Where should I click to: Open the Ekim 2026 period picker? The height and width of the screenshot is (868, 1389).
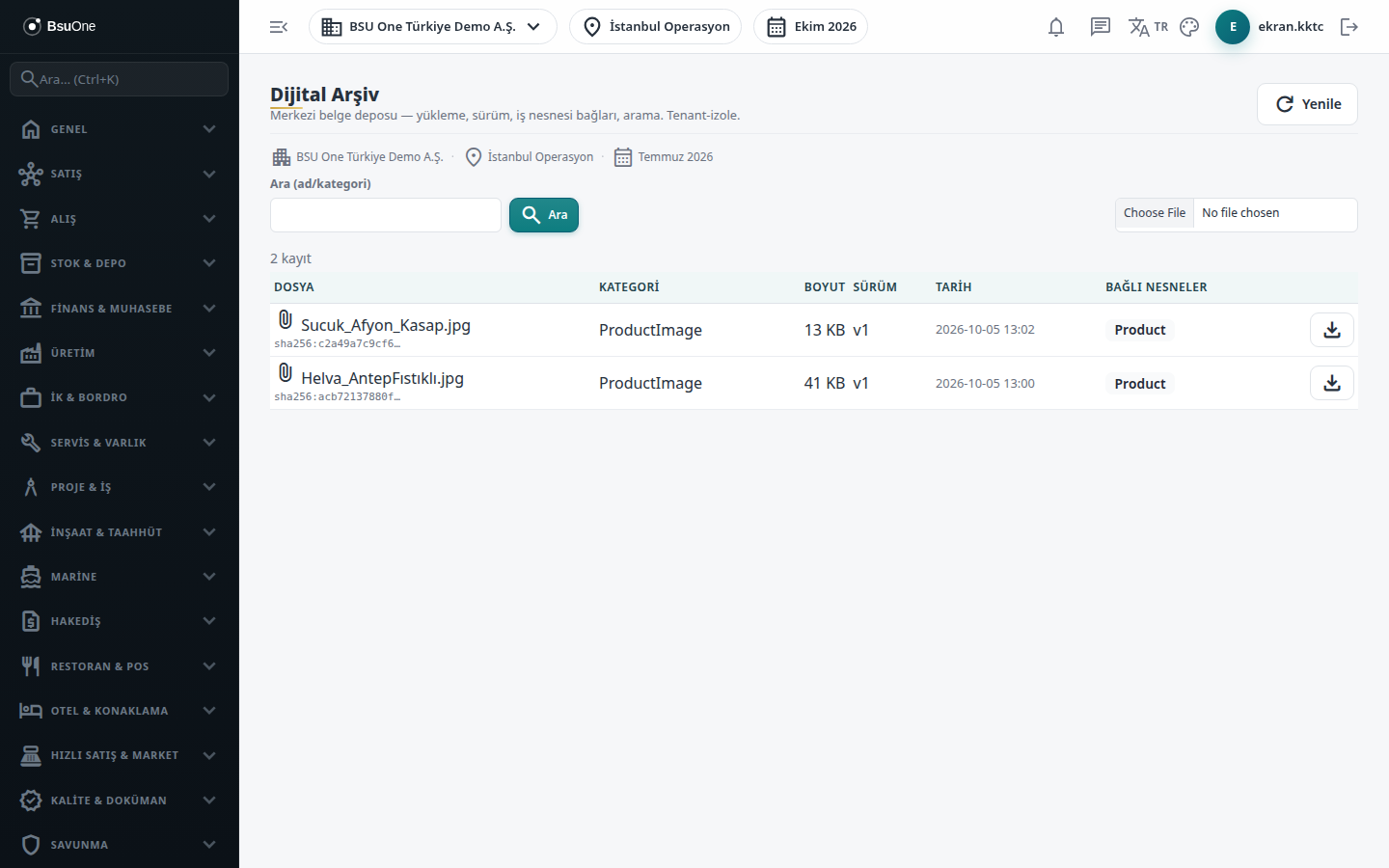tap(810, 27)
